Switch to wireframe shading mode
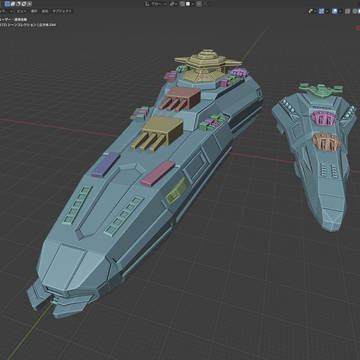 (x=355, y=11)
